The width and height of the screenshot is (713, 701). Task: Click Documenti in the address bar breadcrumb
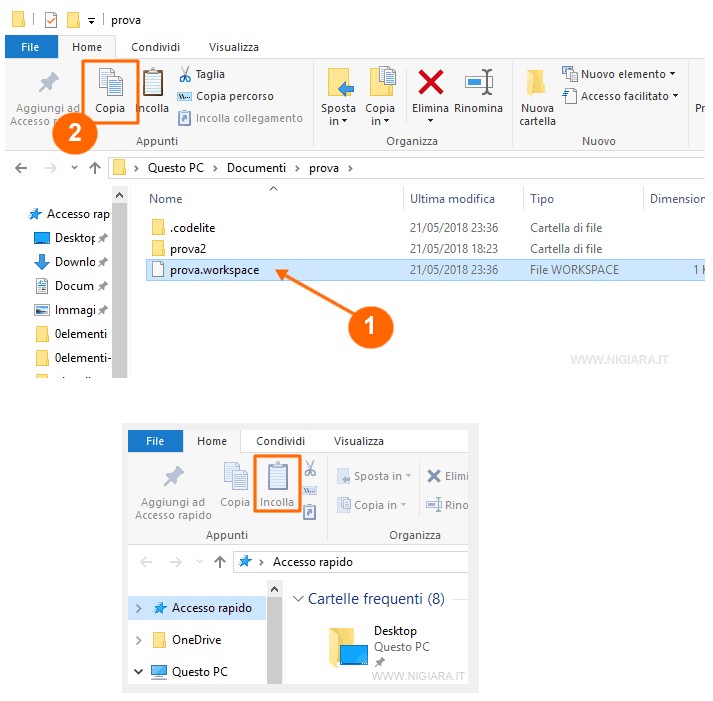(255, 168)
